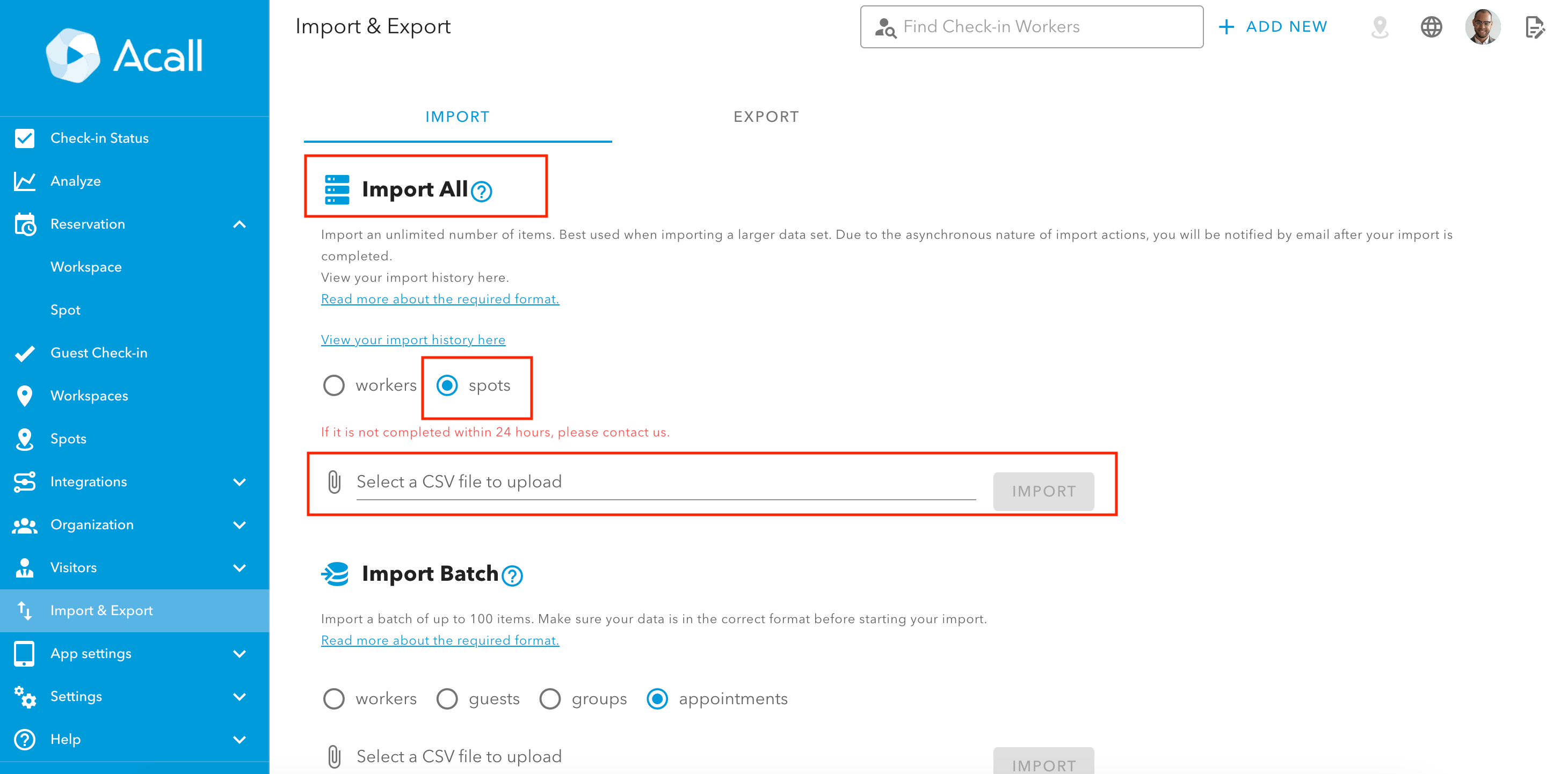
Task: Click the Import All help question mark
Action: pyautogui.click(x=482, y=192)
